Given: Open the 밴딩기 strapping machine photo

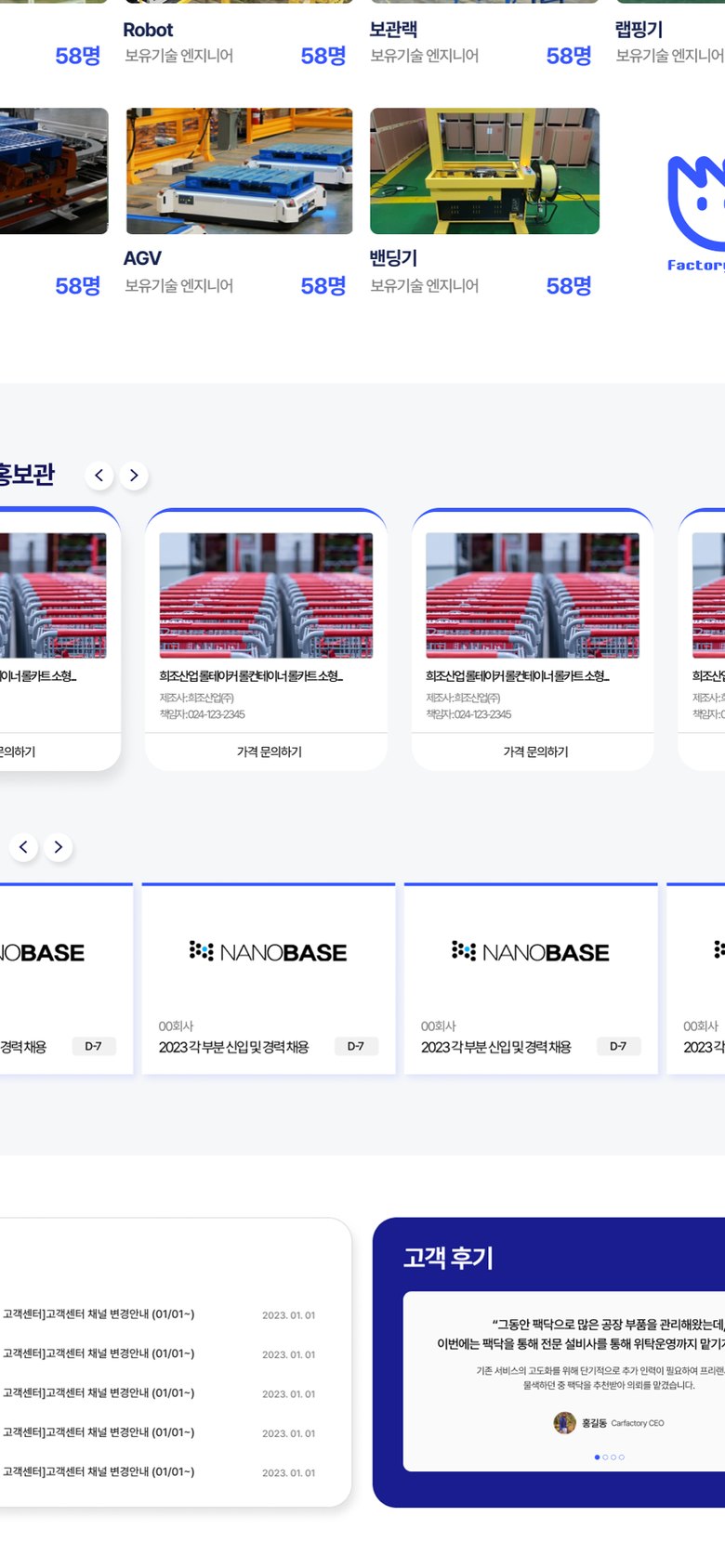Looking at the screenshot, I should (x=484, y=171).
